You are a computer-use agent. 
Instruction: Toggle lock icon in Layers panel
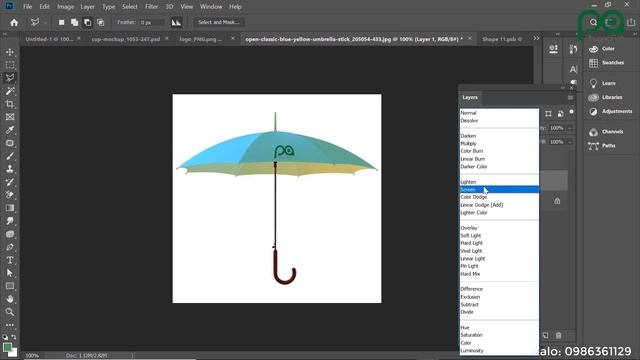[557, 201]
